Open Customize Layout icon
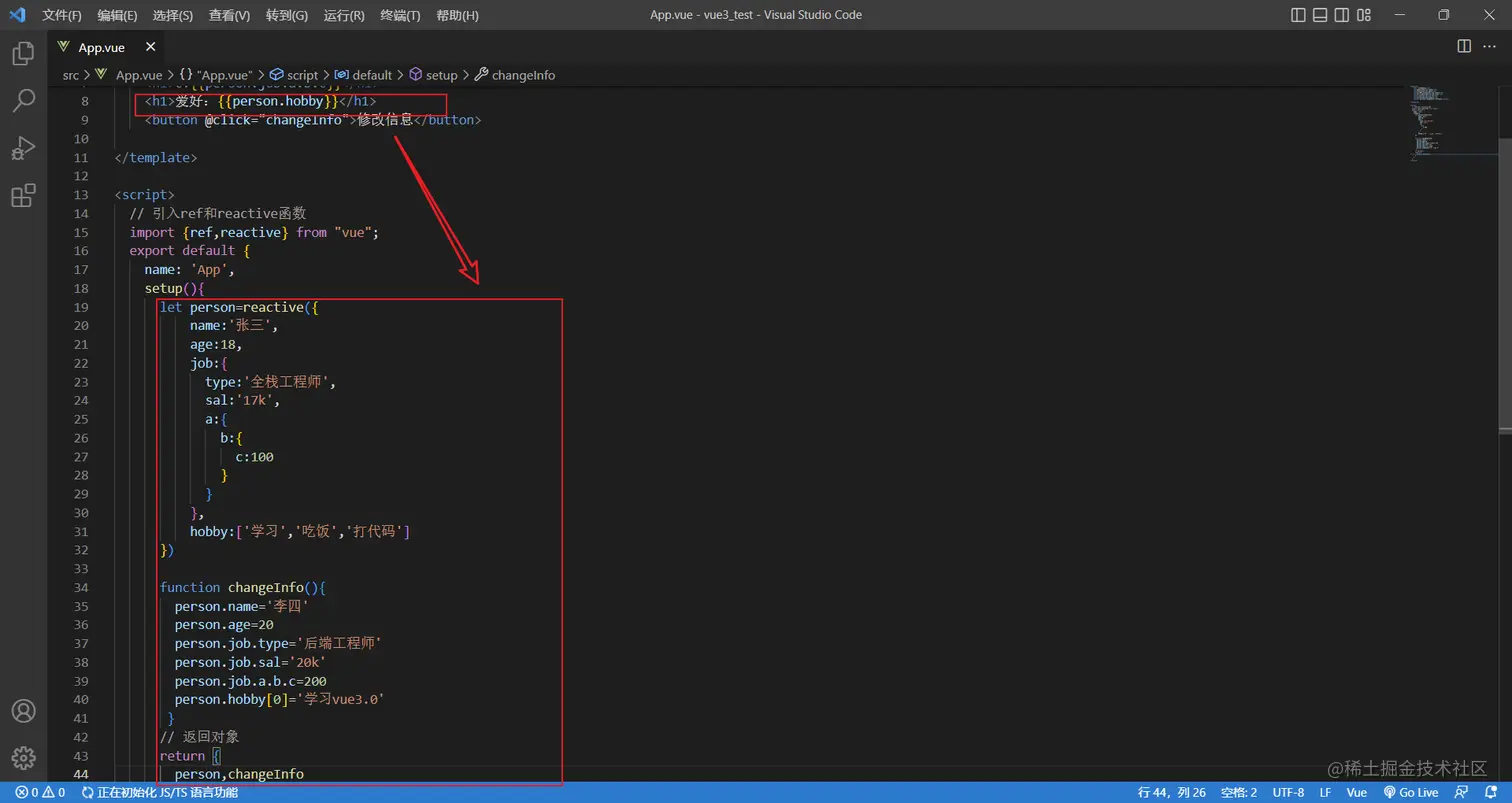The width and height of the screenshot is (1512, 803). 1364,15
